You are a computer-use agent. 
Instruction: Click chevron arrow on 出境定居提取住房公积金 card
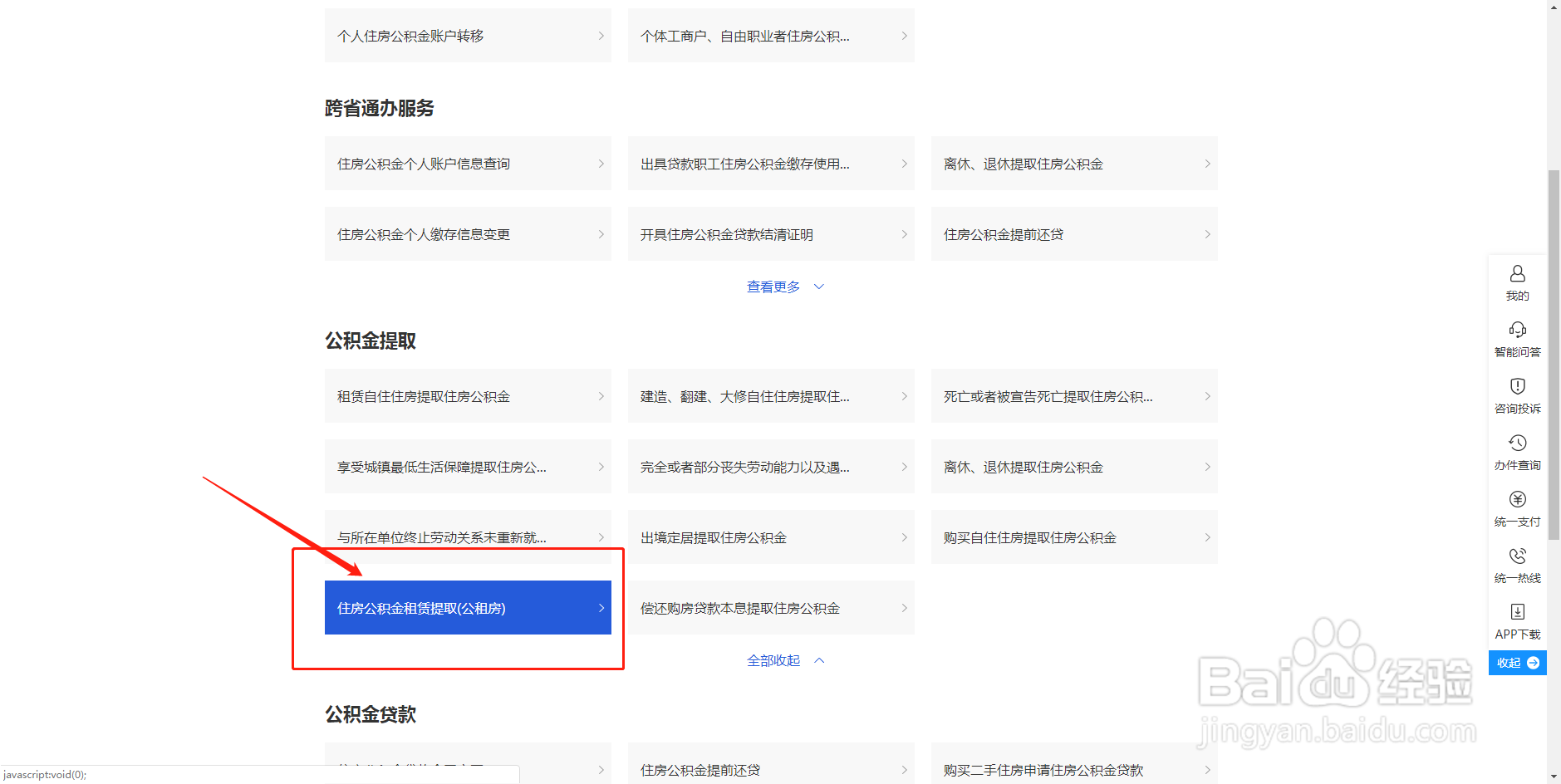[x=905, y=537]
